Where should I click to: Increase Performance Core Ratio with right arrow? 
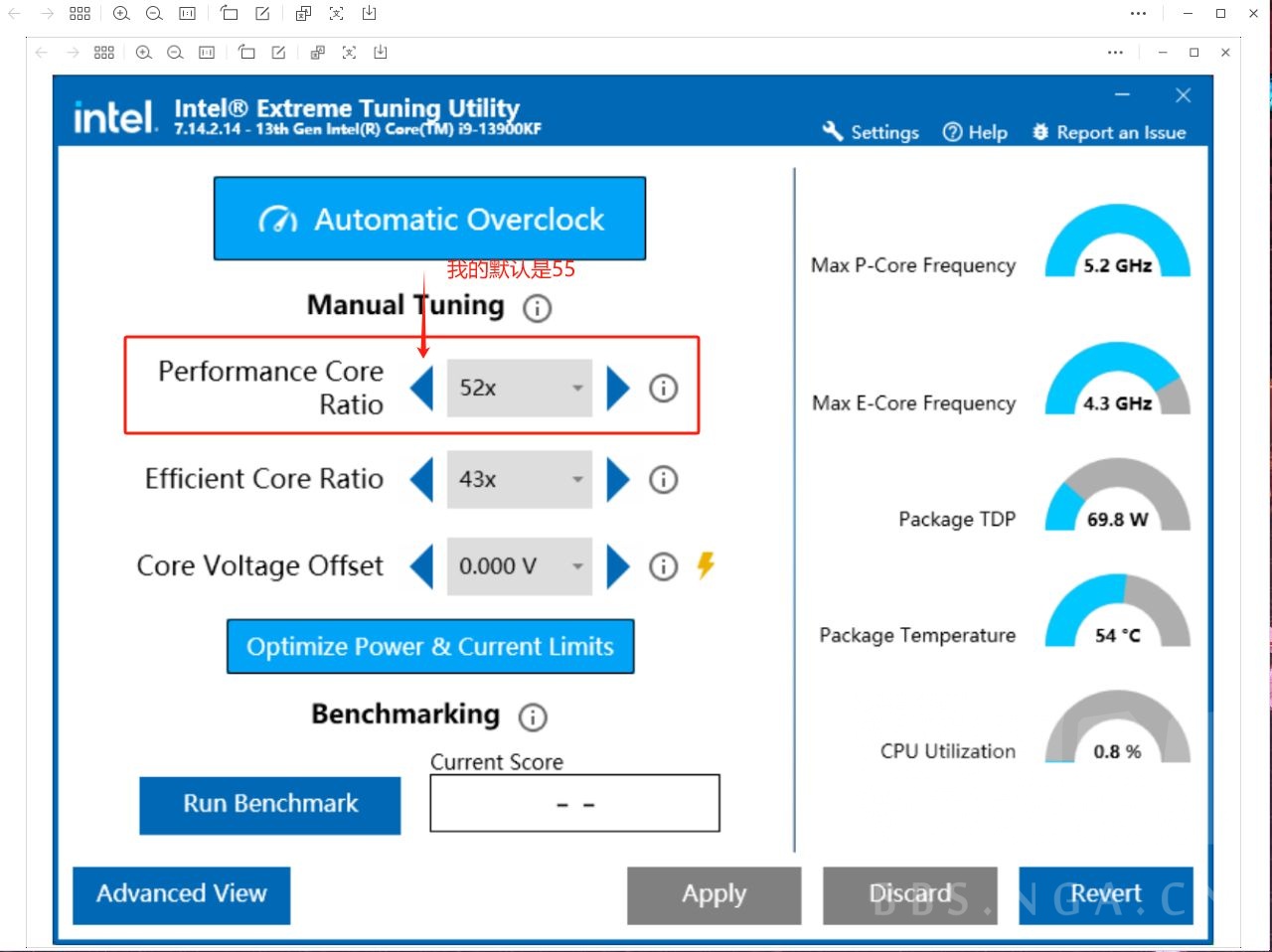click(x=618, y=388)
